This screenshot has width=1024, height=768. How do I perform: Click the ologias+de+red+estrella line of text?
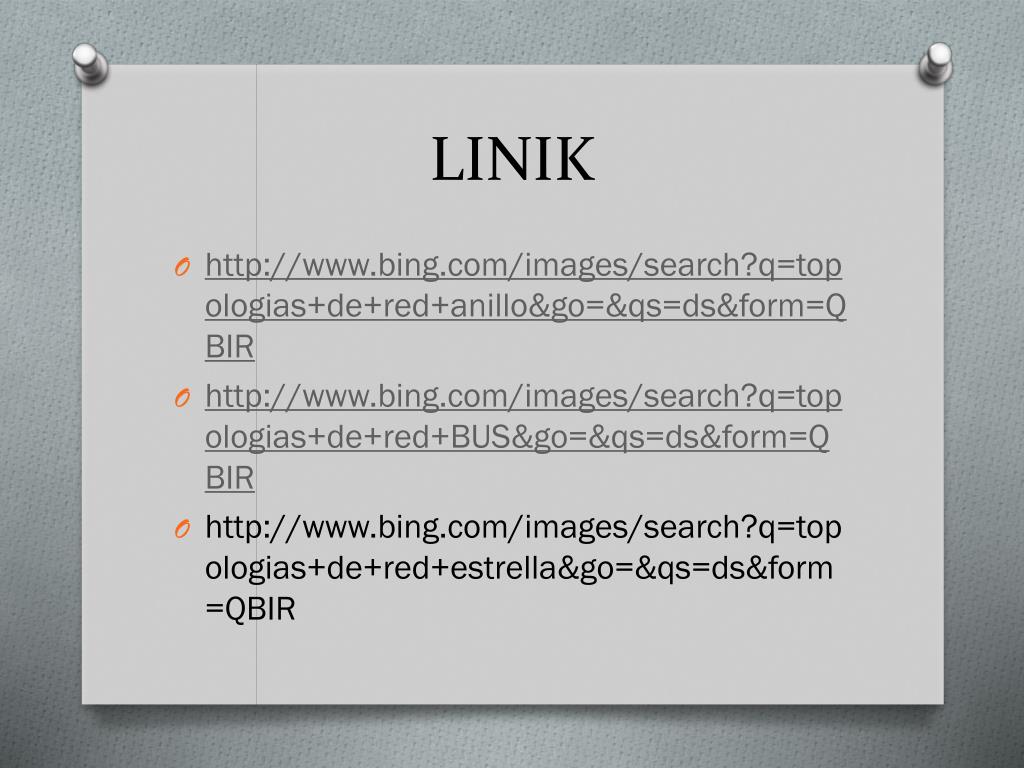click(519, 568)
